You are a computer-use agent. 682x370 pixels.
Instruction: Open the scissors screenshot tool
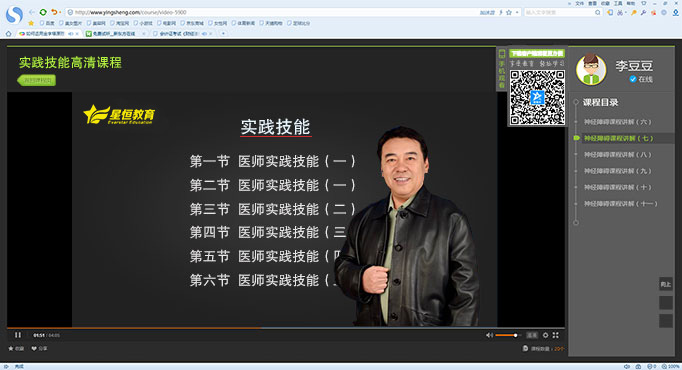pyautogui.click(x=619, y=13)
